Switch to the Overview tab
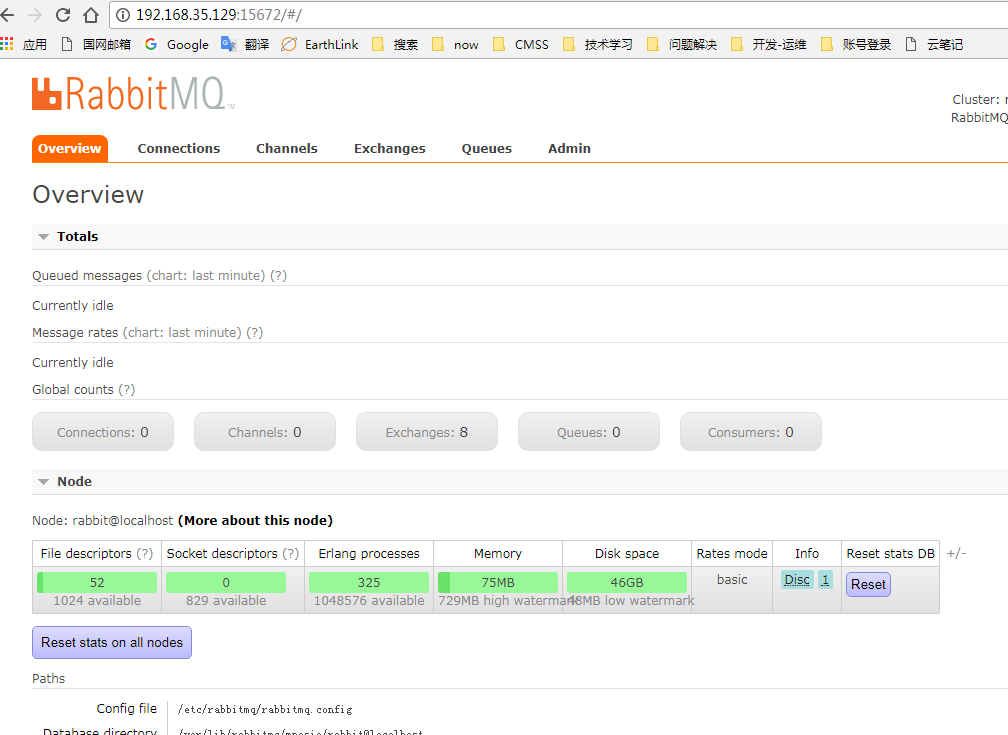The width and height of the screenshot is (1008, 735). click(x=69, y=149)
